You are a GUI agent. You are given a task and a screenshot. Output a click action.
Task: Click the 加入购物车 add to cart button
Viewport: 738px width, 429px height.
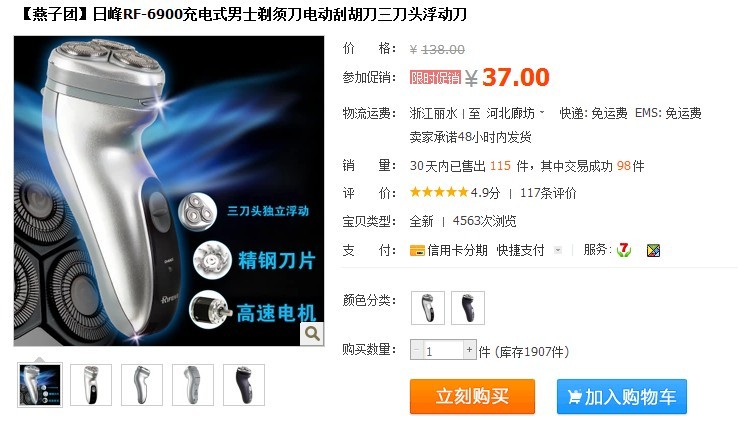[x=622, y=397]
